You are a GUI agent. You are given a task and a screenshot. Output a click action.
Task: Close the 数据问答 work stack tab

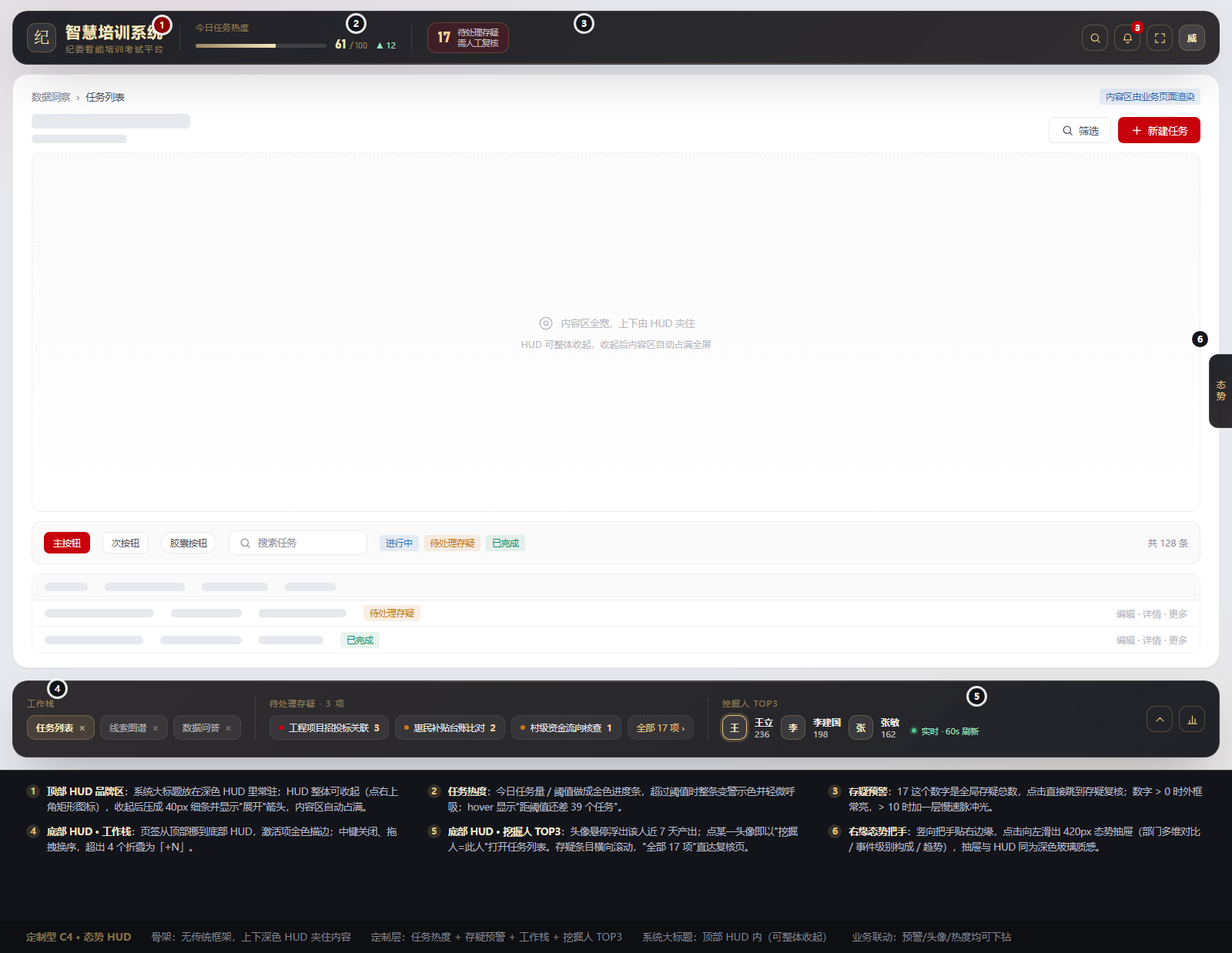[x=229, y=728]
